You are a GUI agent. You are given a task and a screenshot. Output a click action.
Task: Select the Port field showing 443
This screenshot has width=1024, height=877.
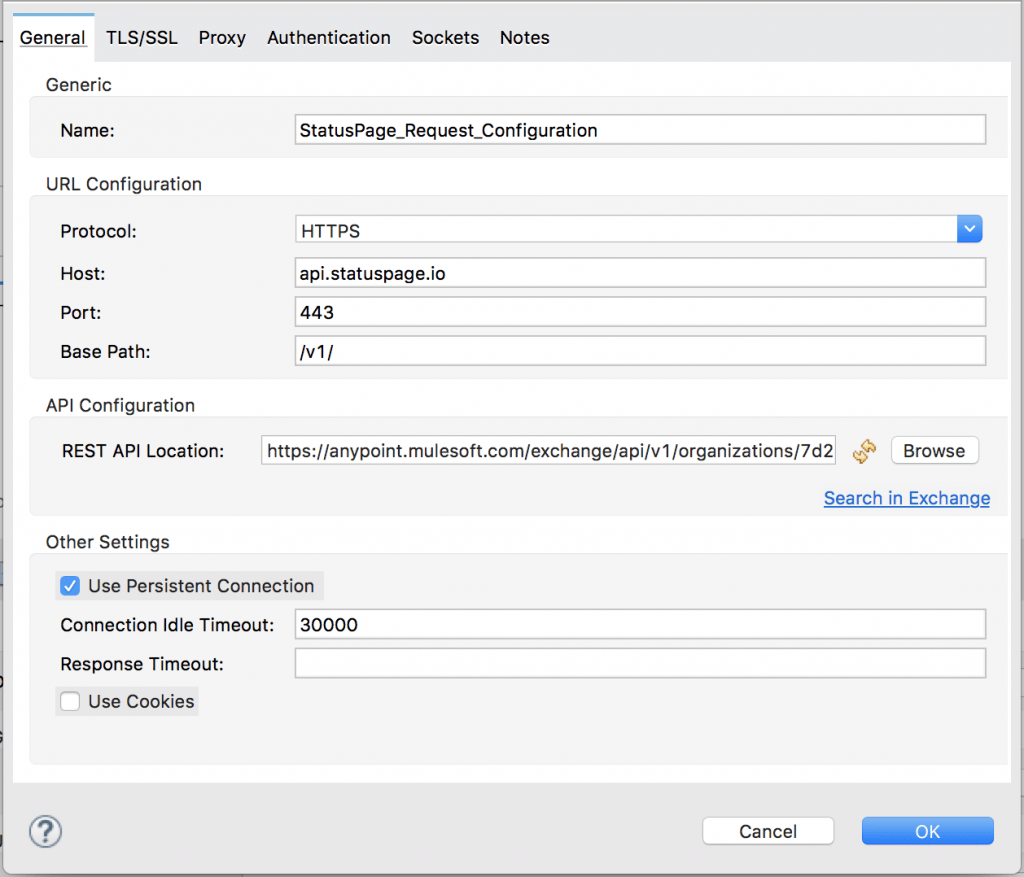tap(640, 312)
